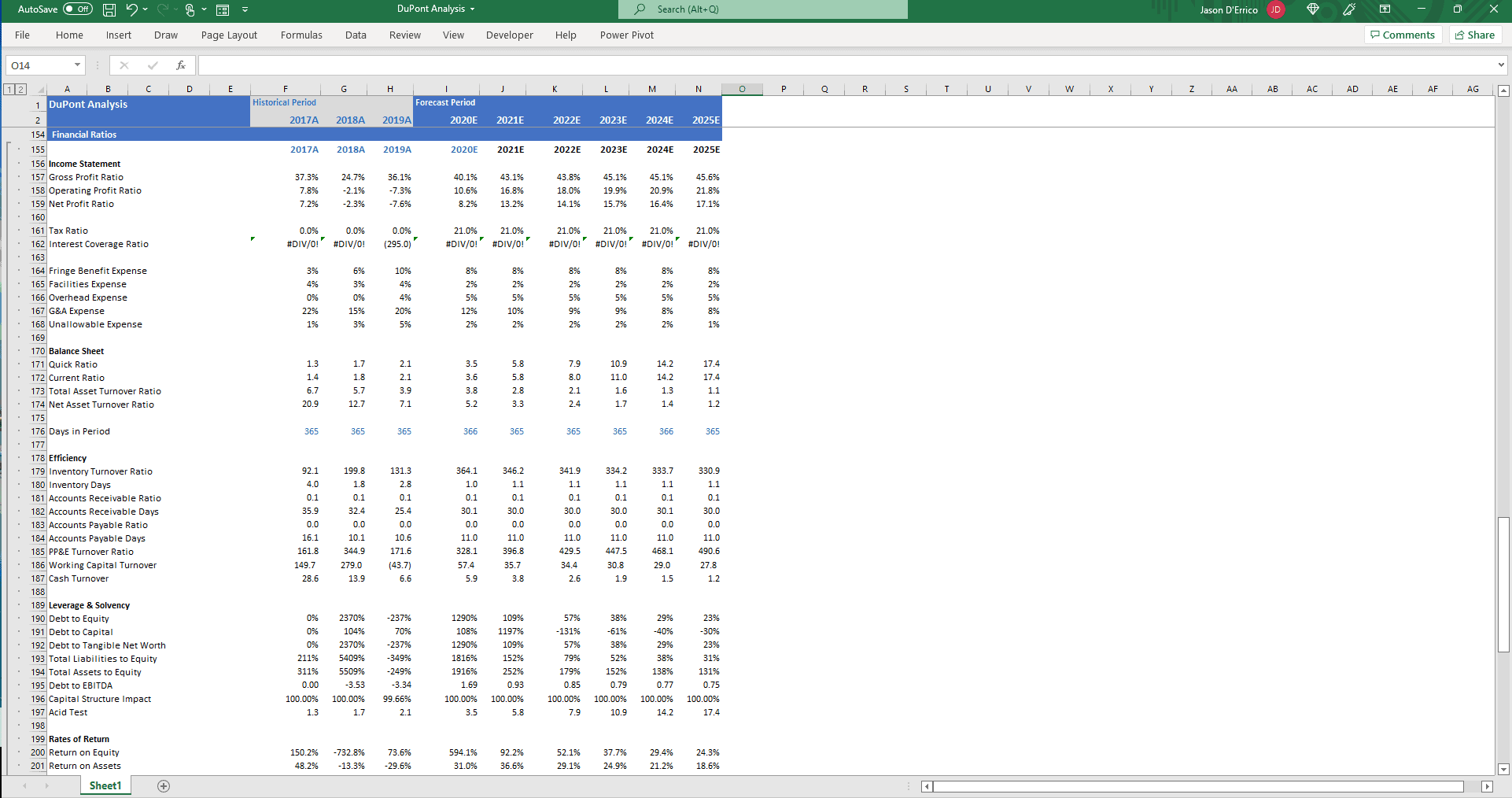The image size is (1512, 798).
Task: Select row 154 header
Action: click(x=38, y=135)
